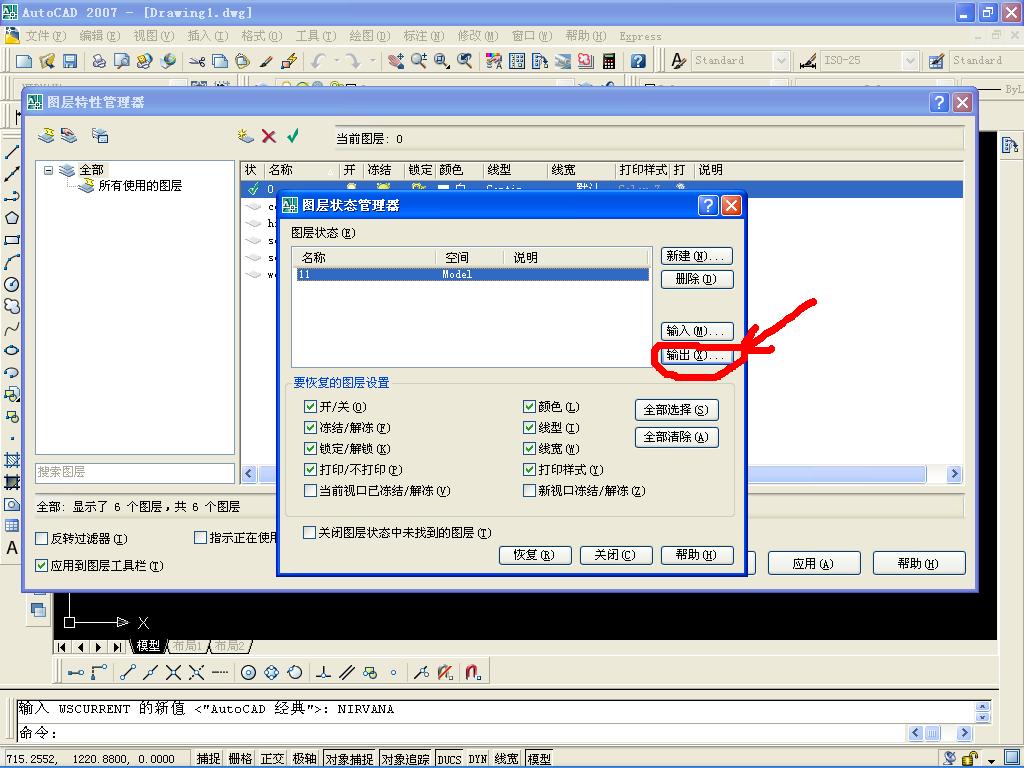Screen dimensions: 1024x768
Task: Enable 关闭图层状态中未找到的图层 checkbox
Action: tap(310, 533)
